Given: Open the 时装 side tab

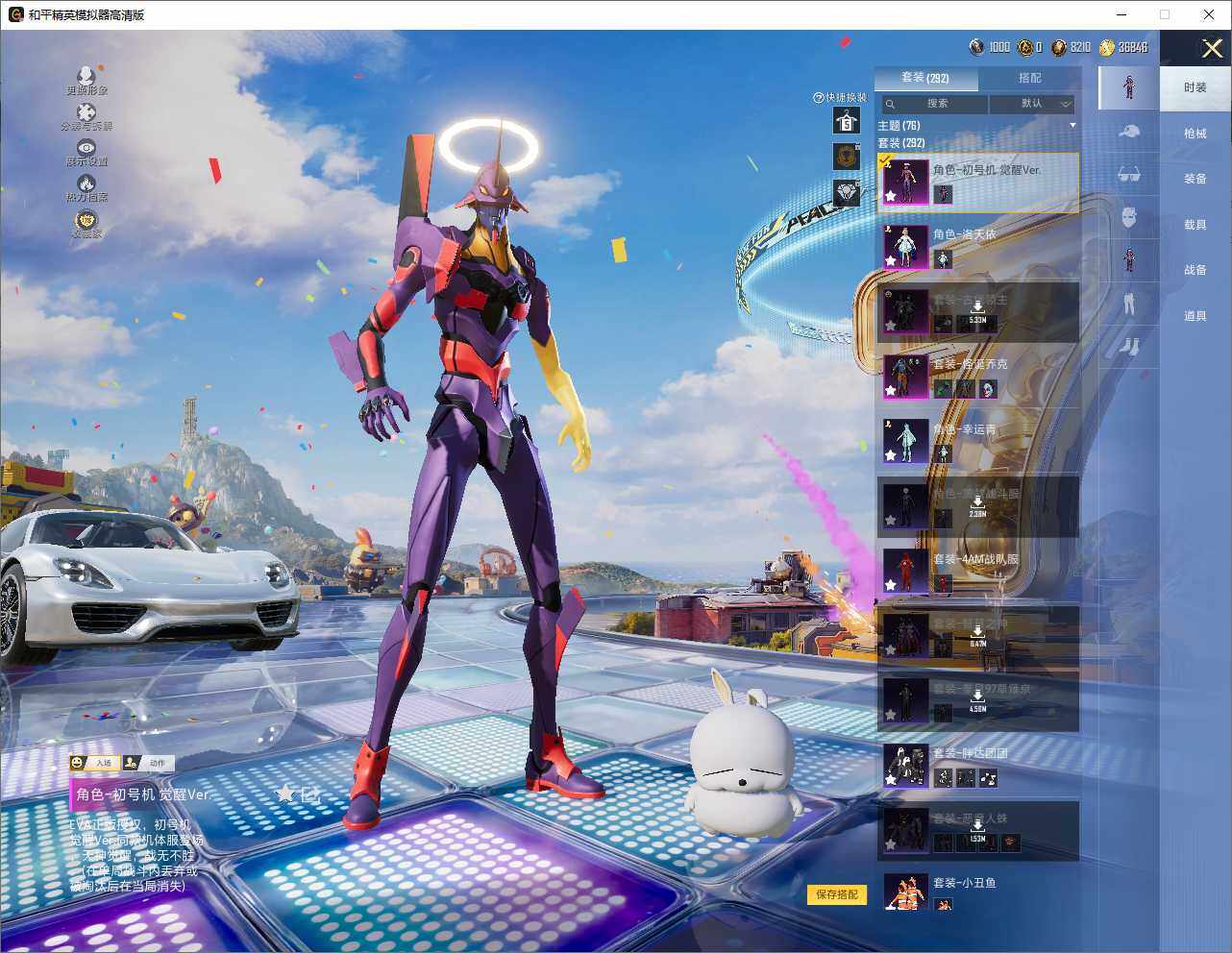Looking at the screenshot, I should (1195, 87).
